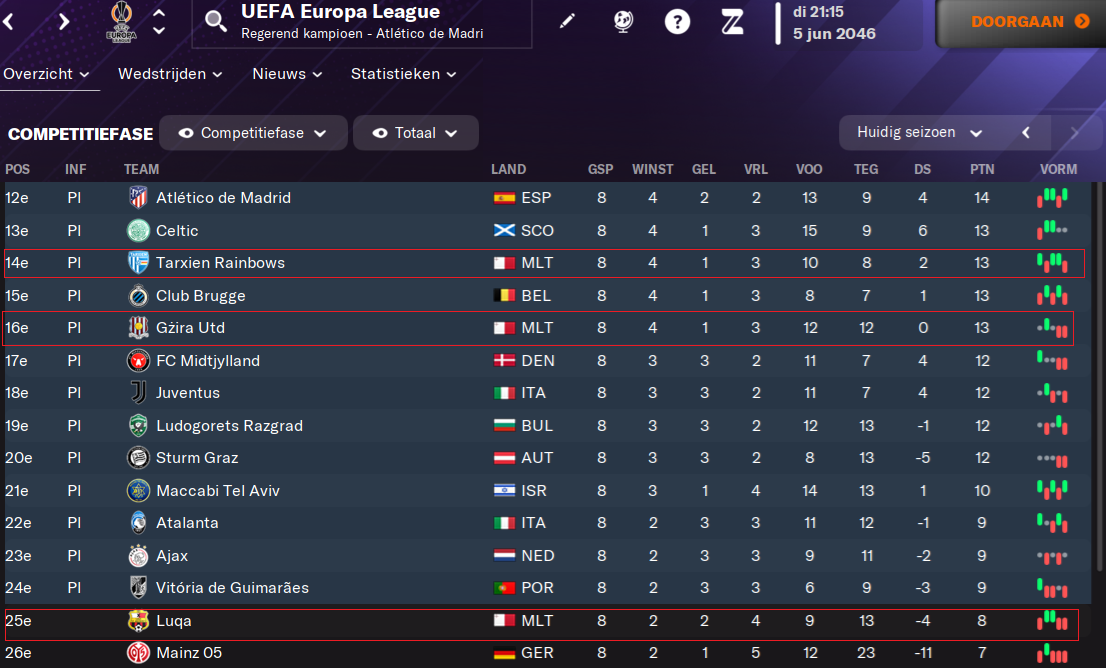Go to previous season with left chevron
Viewport: 1106px width, 668px height.
point(1025,133)
